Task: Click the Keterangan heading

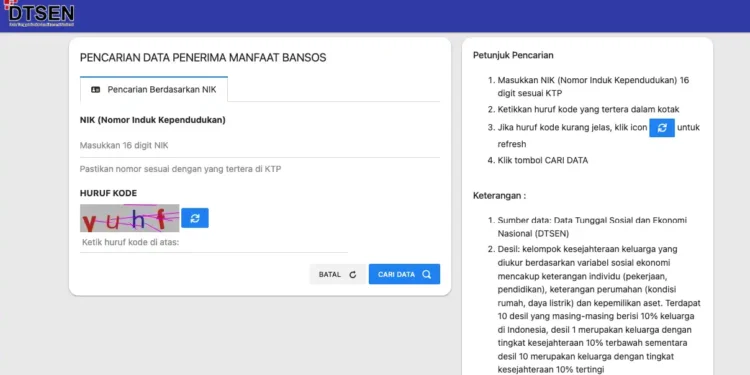Action: point(499,196)
